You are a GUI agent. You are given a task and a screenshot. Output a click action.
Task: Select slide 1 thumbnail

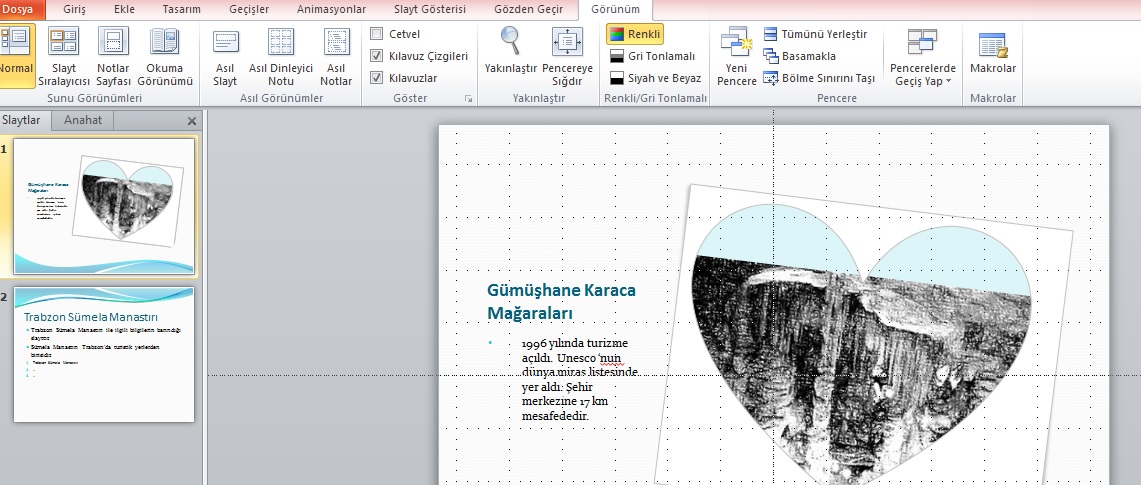[x=104, y=207]
